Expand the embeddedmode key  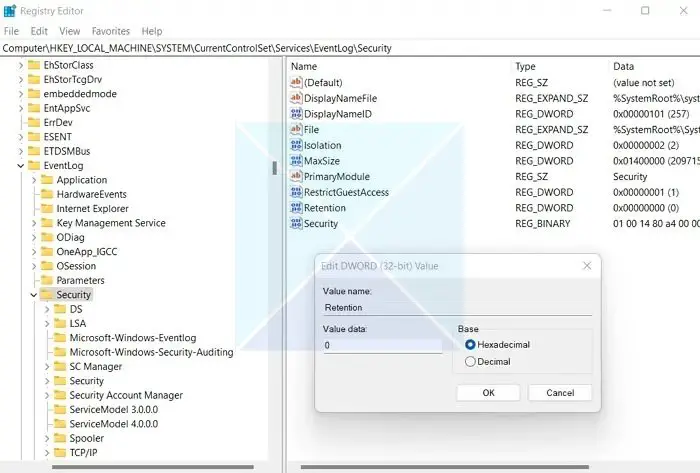(21, 94)
